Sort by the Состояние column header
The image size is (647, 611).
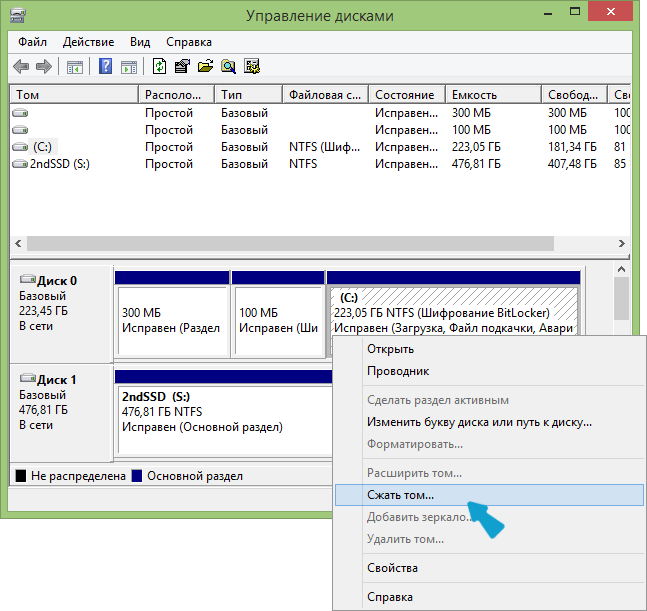(x=407, y=95)
